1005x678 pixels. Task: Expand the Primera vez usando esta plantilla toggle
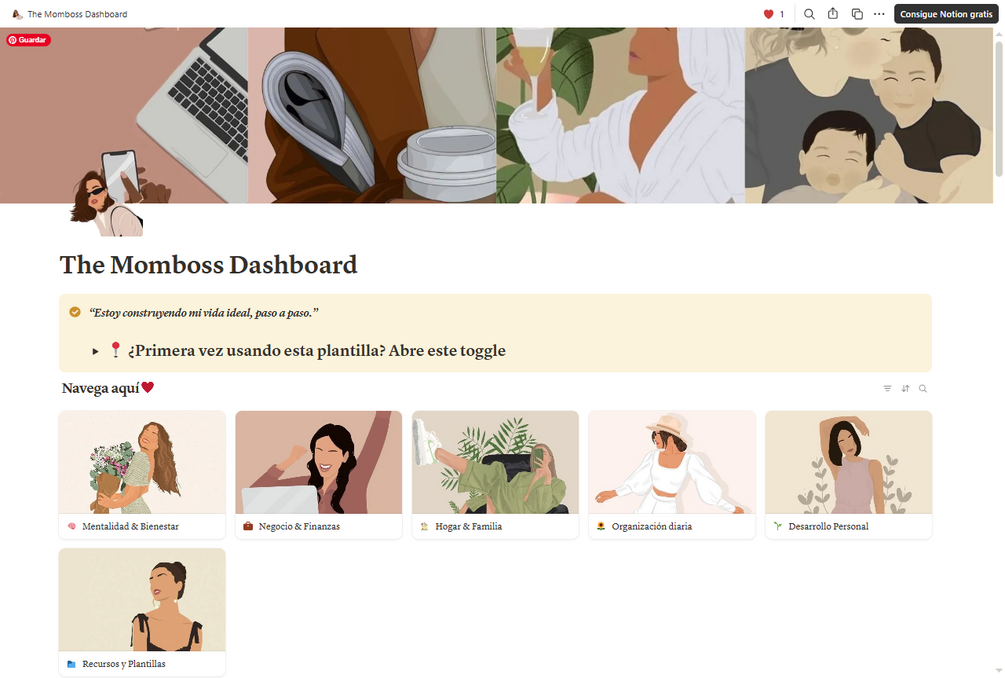coord(95,351)
